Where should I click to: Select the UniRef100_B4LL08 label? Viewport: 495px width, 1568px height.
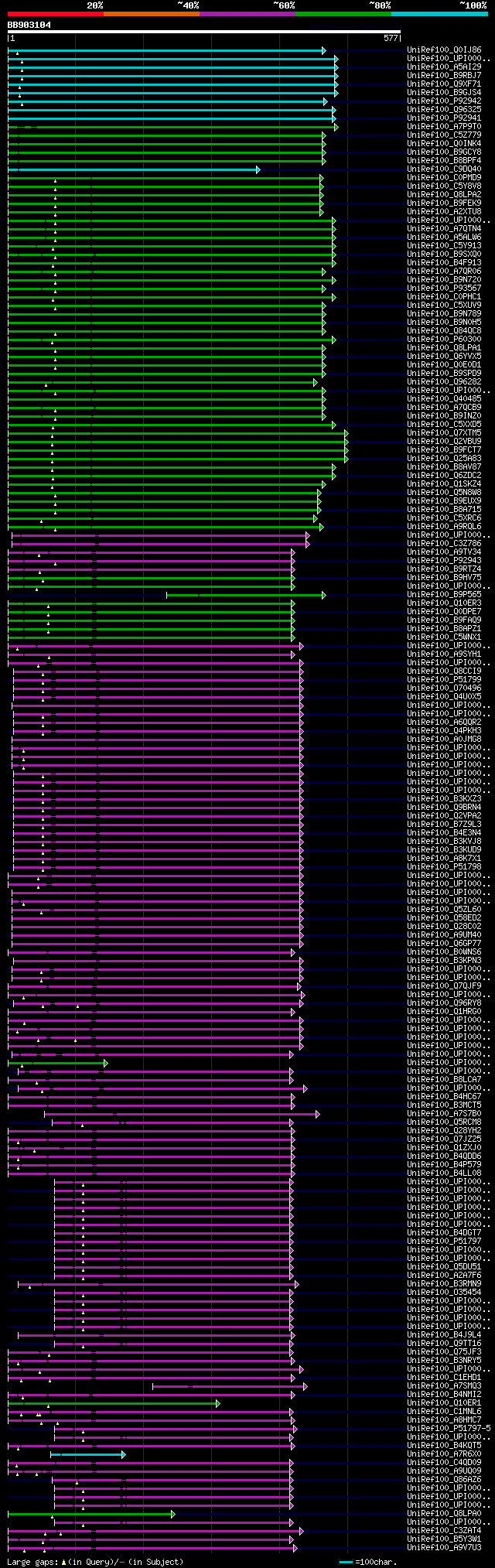click(444, 1173)
